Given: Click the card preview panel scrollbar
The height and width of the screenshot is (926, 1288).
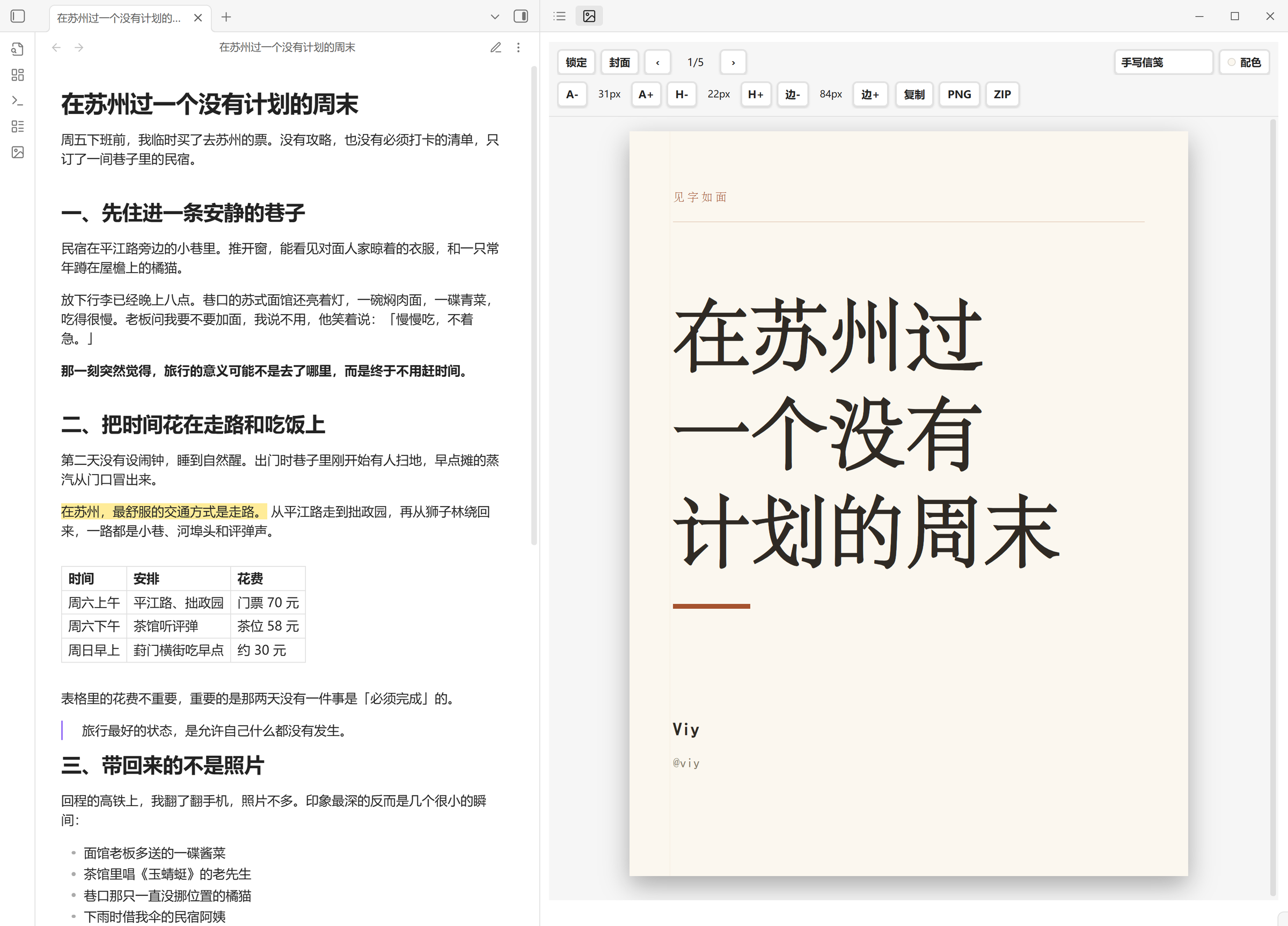Looking at the screenshot, I should coord(1272,507).
